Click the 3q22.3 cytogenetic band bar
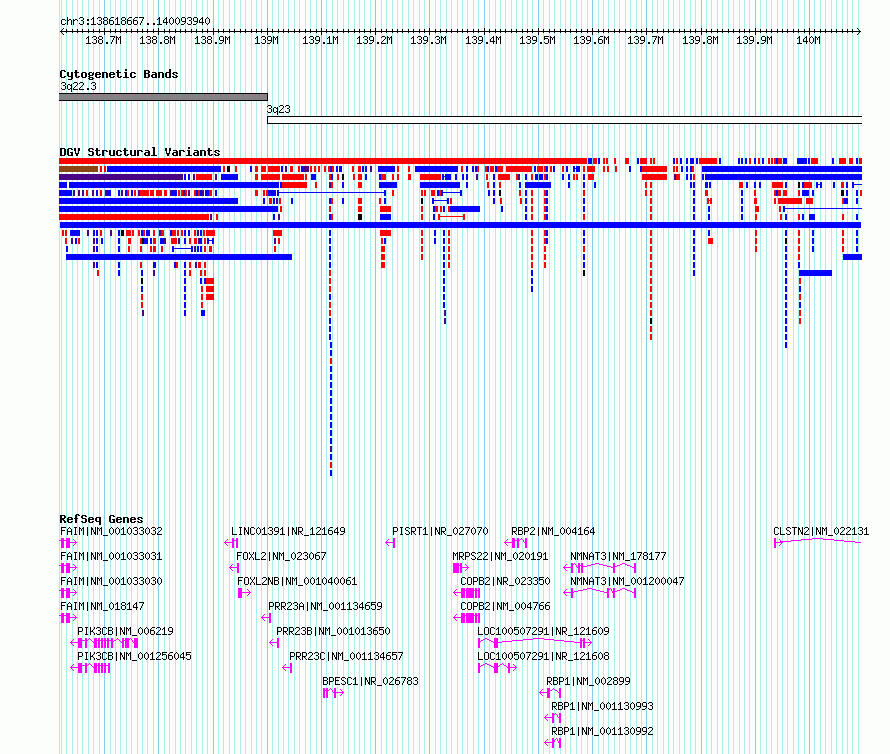Viewport: 890px width, 754px height. [163, 97]
